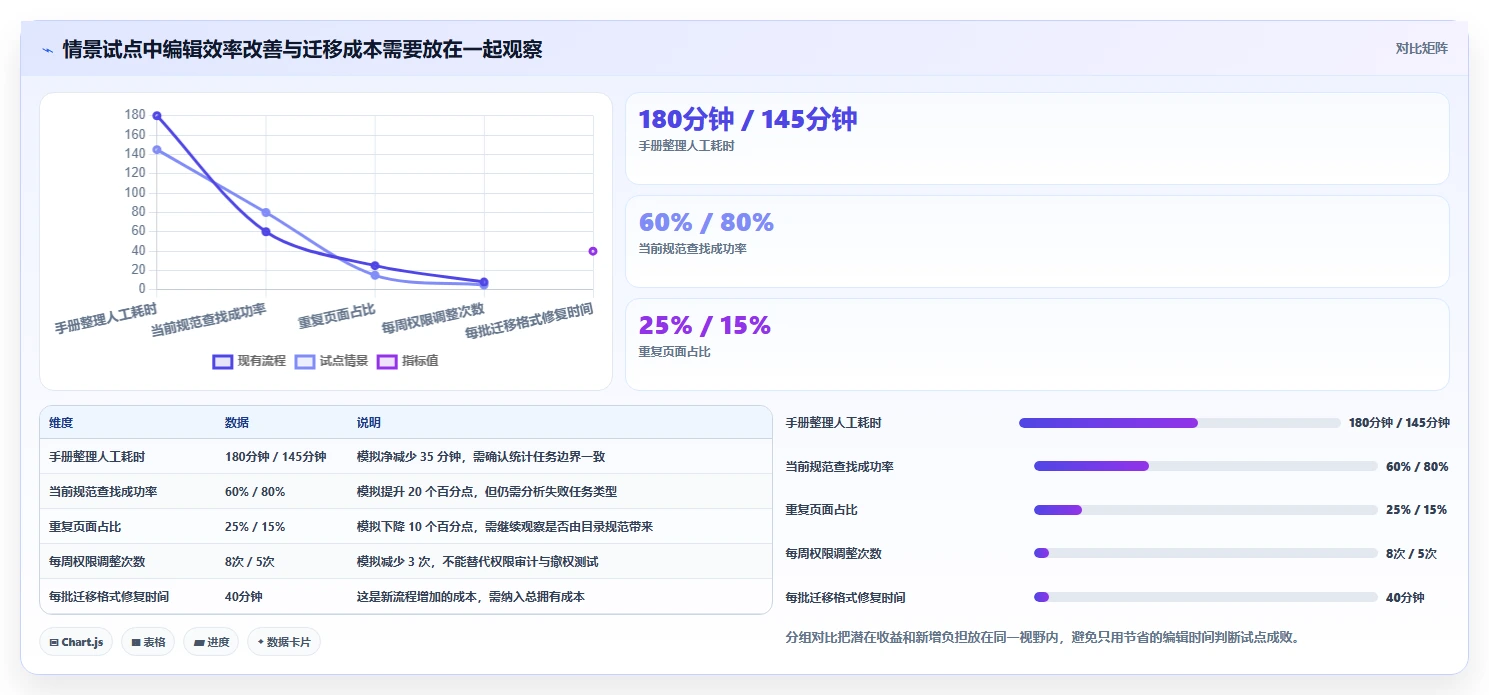This screenshot has width=1489, height=695.
Task: Click the 现有流程 point at 60 on chart
Action: pos(266,232)
